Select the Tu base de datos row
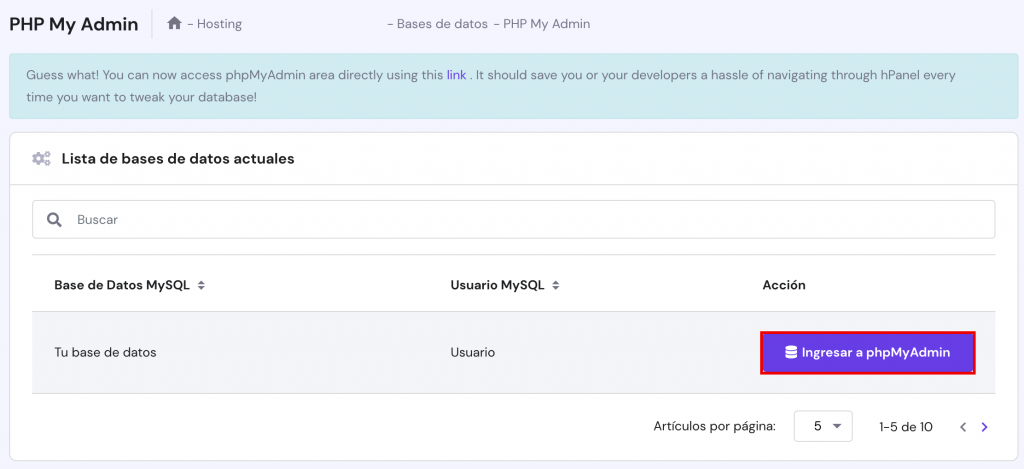Viewport: 1024px width, 469px height. pyautogui.click(x=105, y=352)
